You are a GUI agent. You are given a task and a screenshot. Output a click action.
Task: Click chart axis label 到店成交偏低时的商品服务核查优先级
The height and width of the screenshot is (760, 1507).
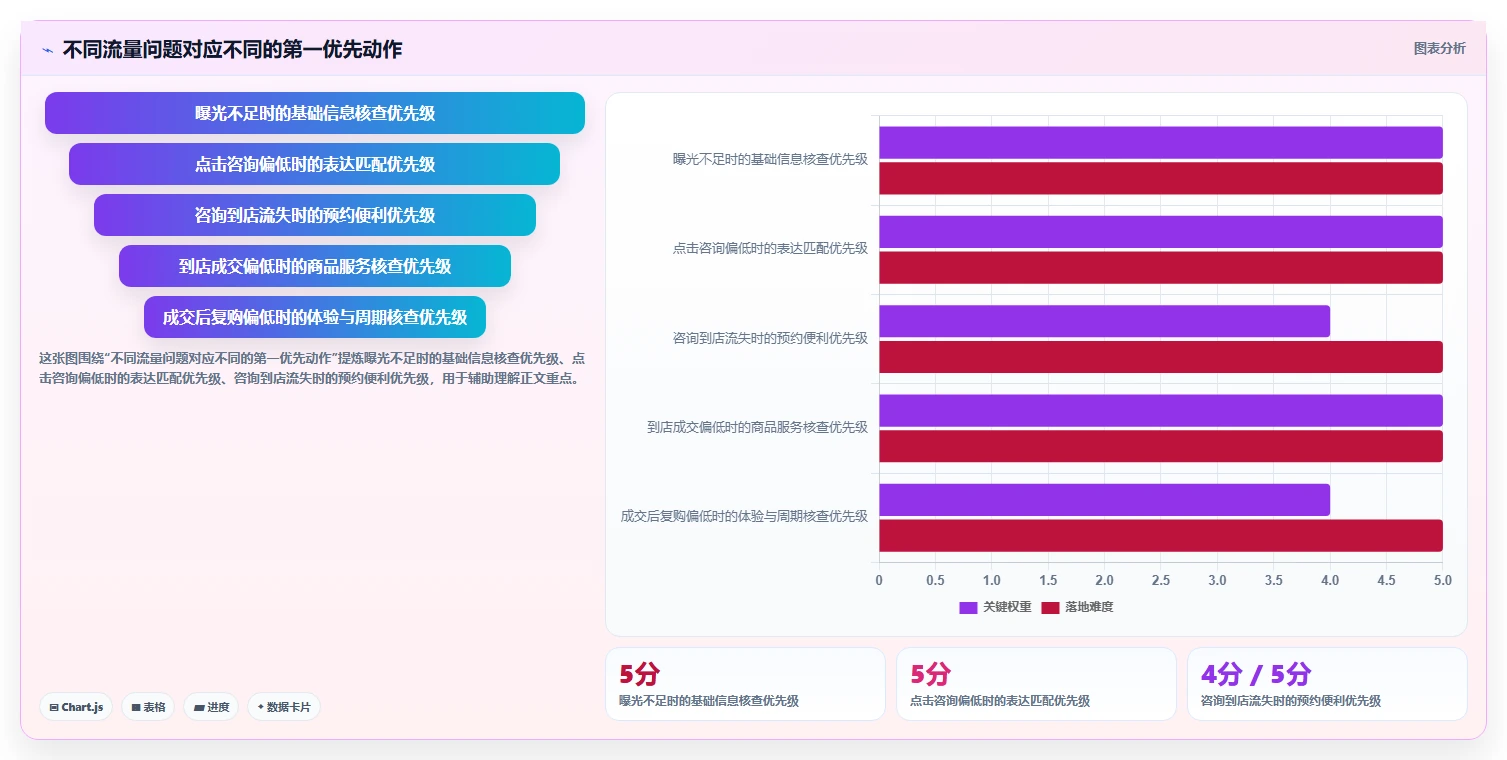click(757, 427)
